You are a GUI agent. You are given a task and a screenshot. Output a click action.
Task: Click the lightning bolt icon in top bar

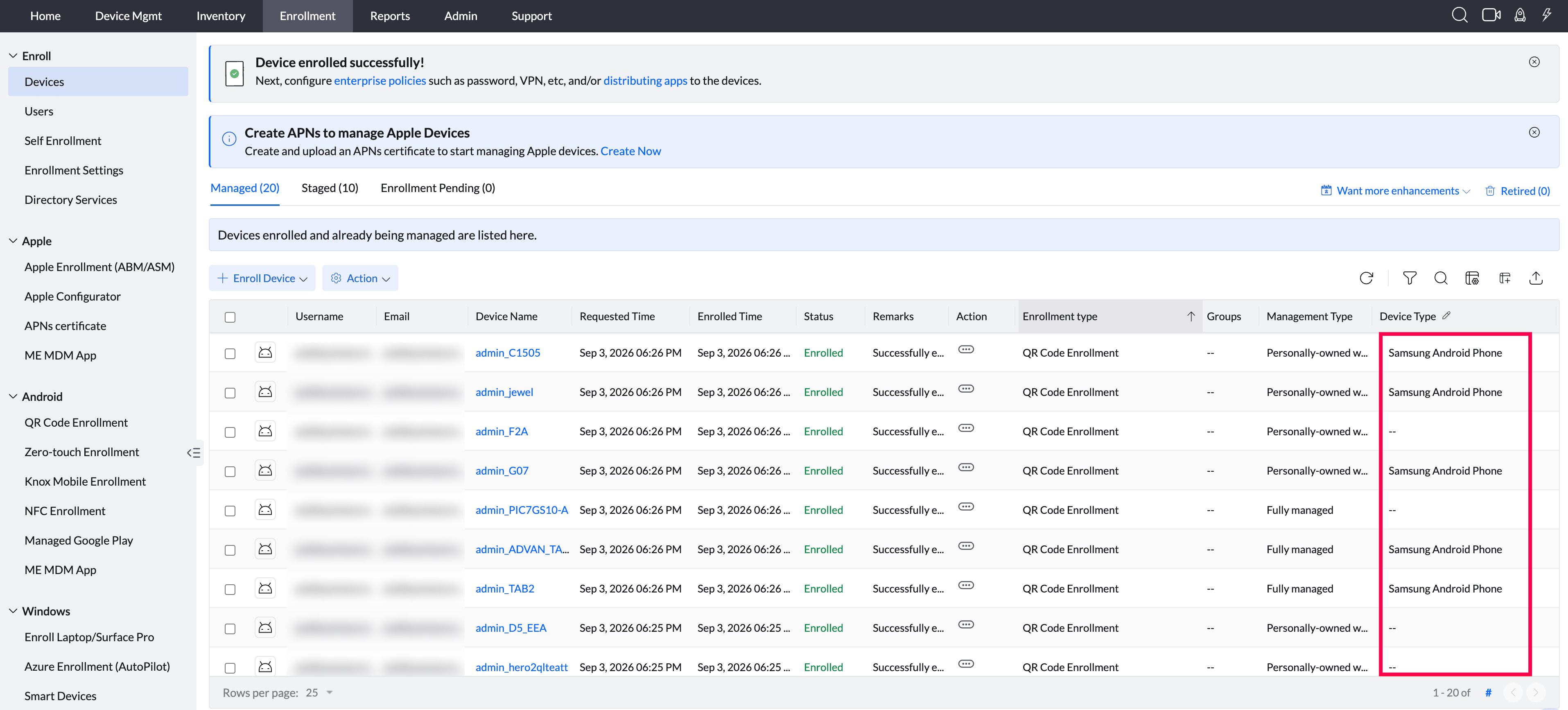(x=1547, y=15)
